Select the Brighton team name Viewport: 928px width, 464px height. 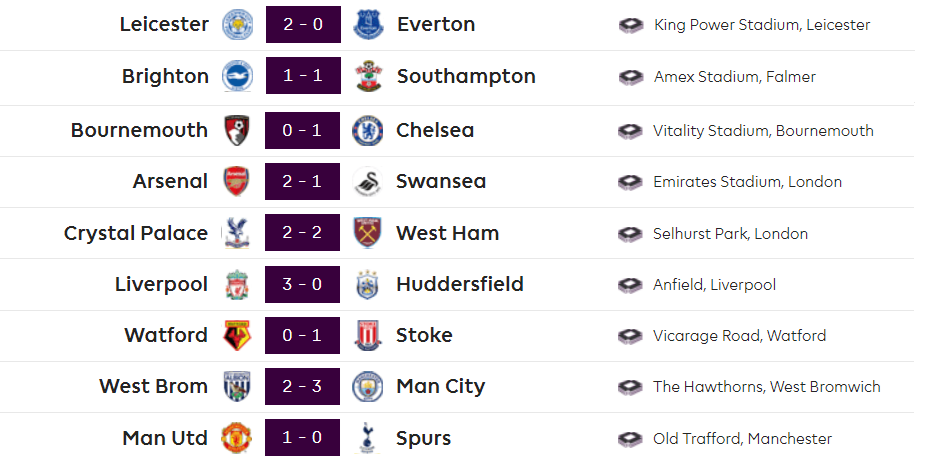click(x=165, y=77)
